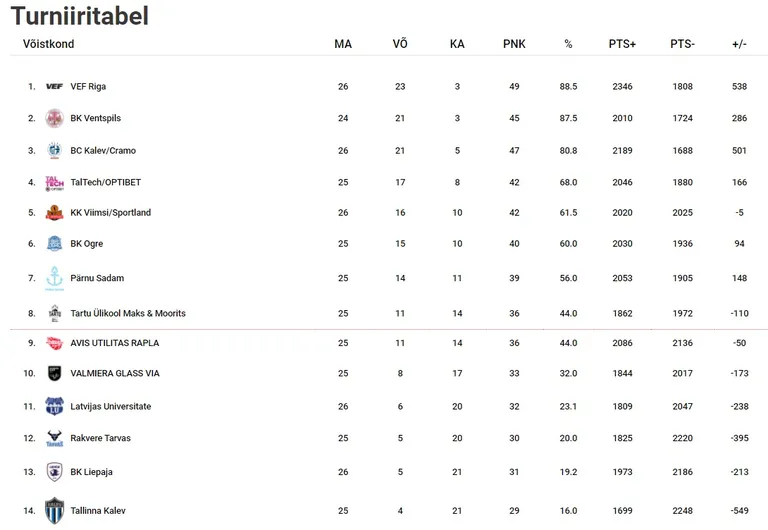Click the Võistkond column header
This screenshot has width=768, height=530.
[48, 44]
